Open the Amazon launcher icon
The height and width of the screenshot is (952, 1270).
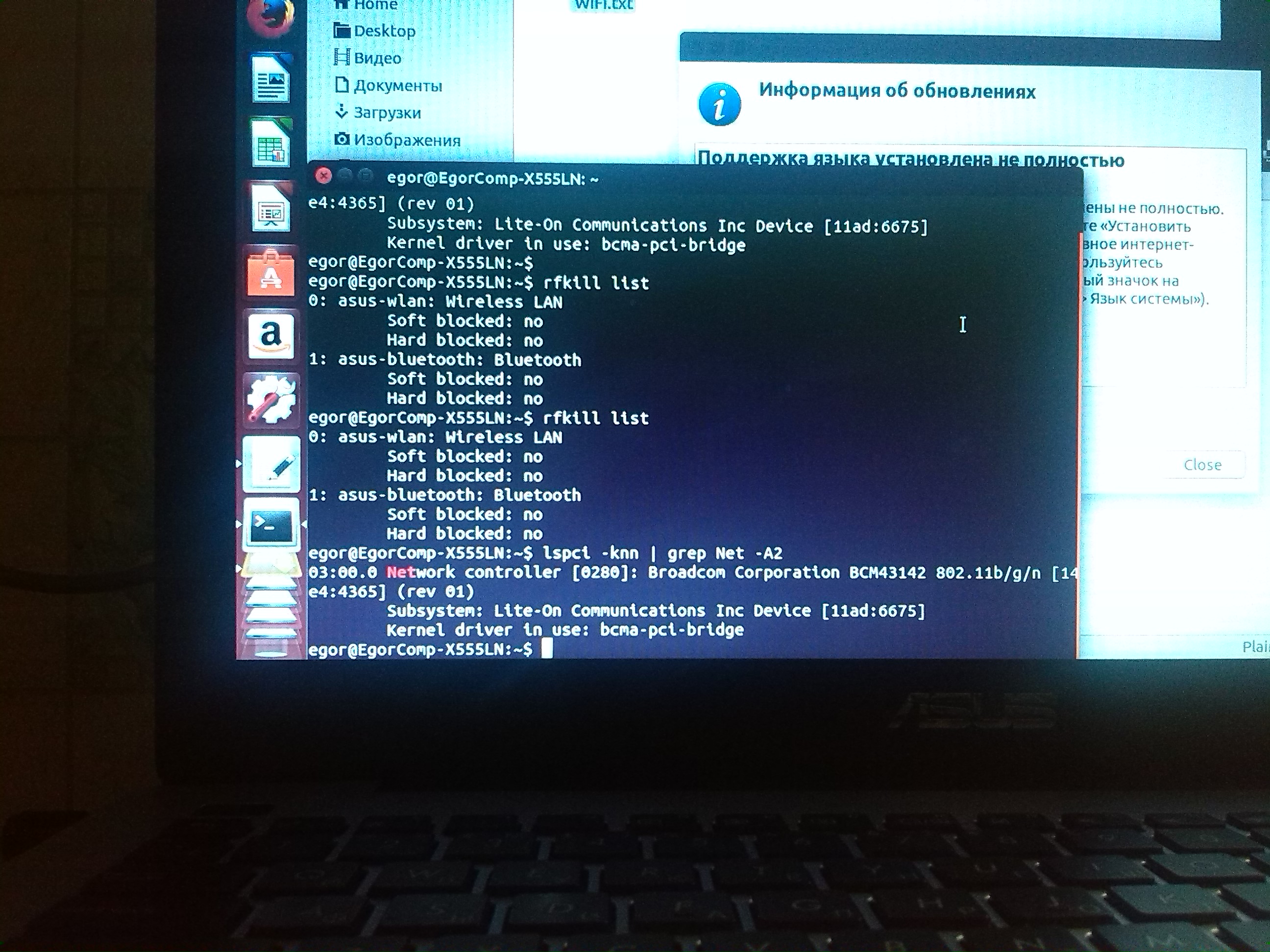pos(270,336)
